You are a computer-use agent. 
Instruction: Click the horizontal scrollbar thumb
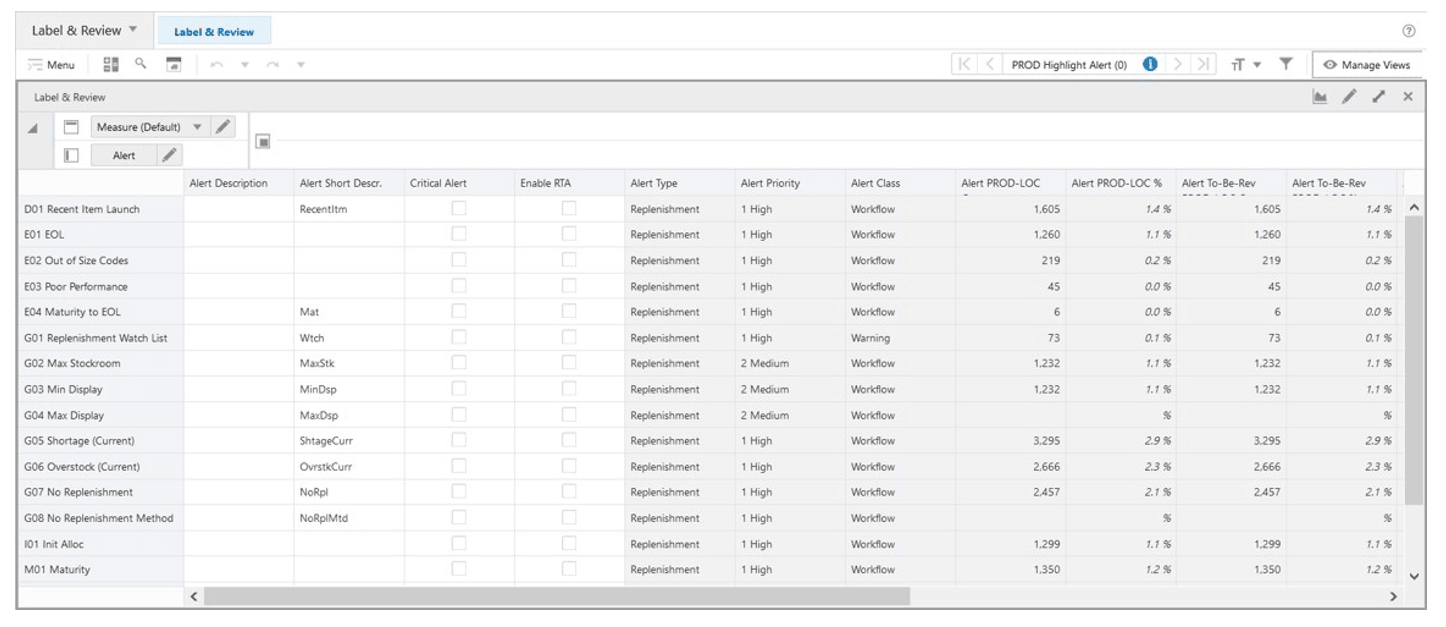(x=557, y=596)
